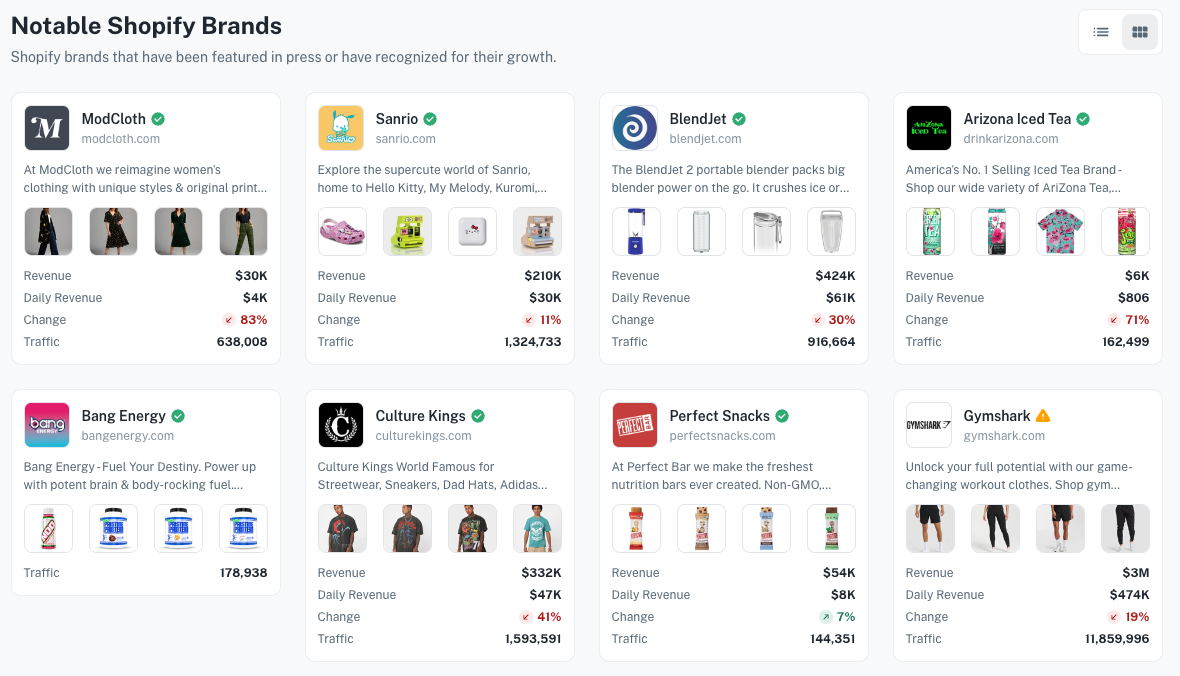
Task: Switch to grid view
Action: [1139, 31]
